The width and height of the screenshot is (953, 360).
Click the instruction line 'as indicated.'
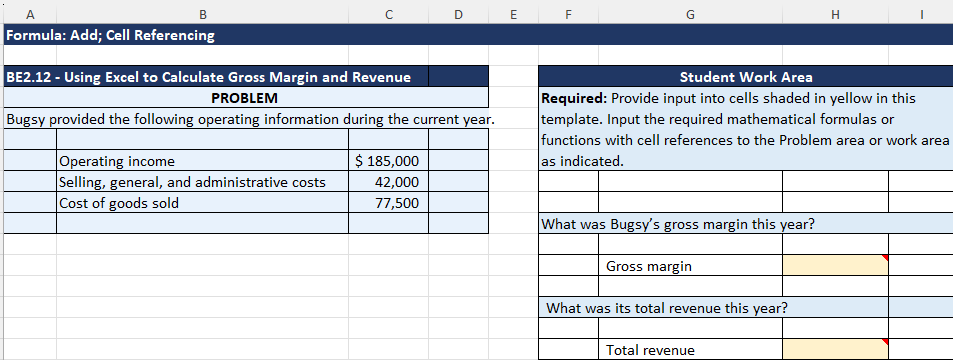tap(582, 161)
